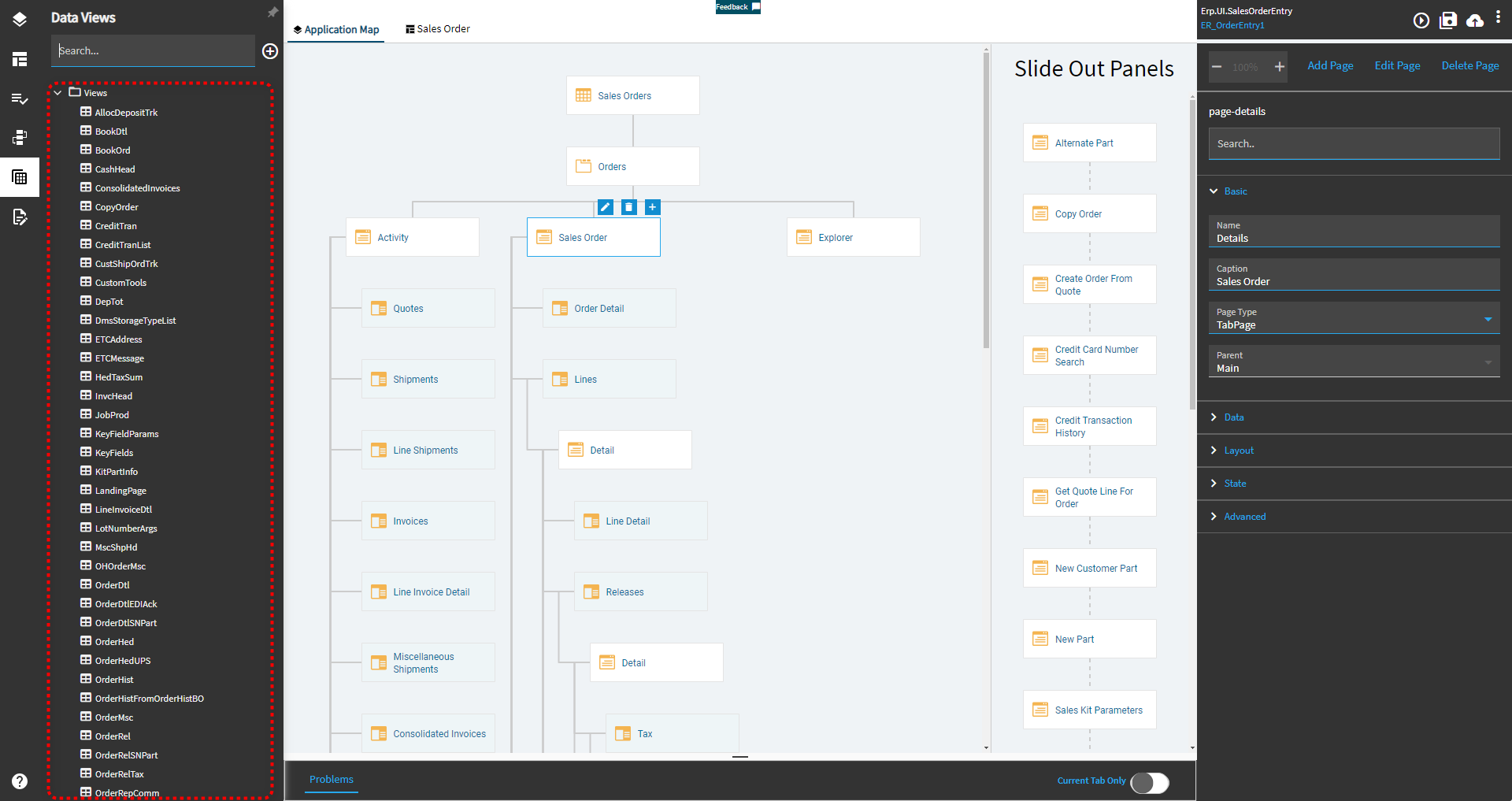The width and height of the screenshot is (1512, 801).
Task: Select the Order Detail node
Action: pyautogui.click(x=610, y=308)
